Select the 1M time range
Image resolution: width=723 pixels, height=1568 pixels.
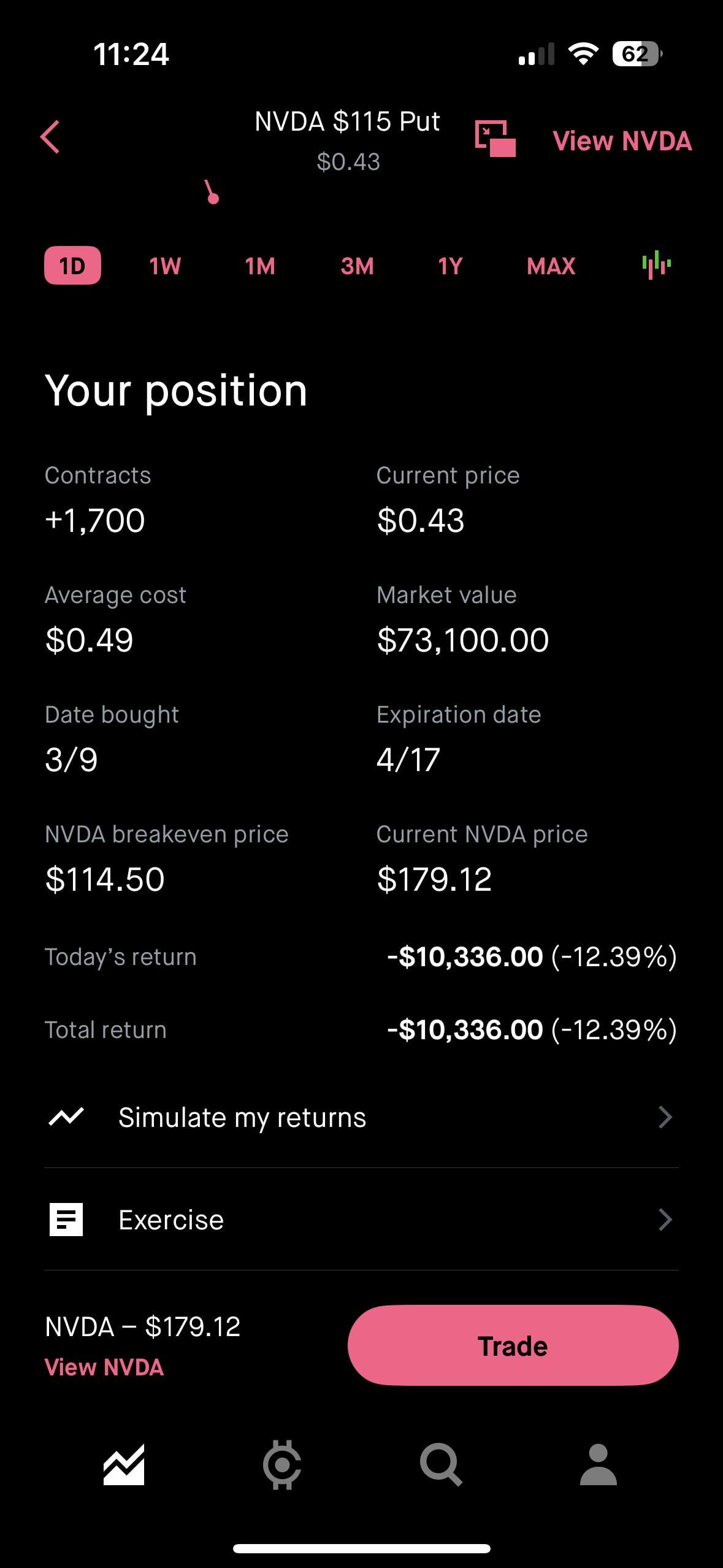pos(260,266)
